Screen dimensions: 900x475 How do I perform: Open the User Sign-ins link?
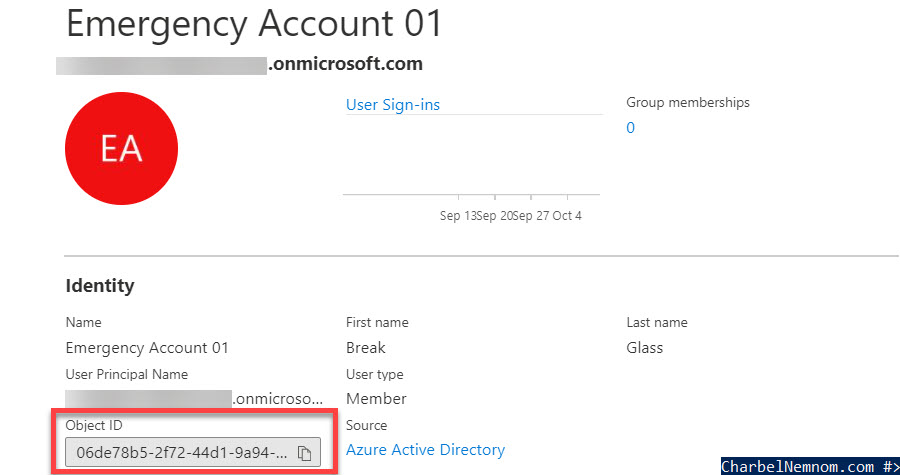click(393, 105)
